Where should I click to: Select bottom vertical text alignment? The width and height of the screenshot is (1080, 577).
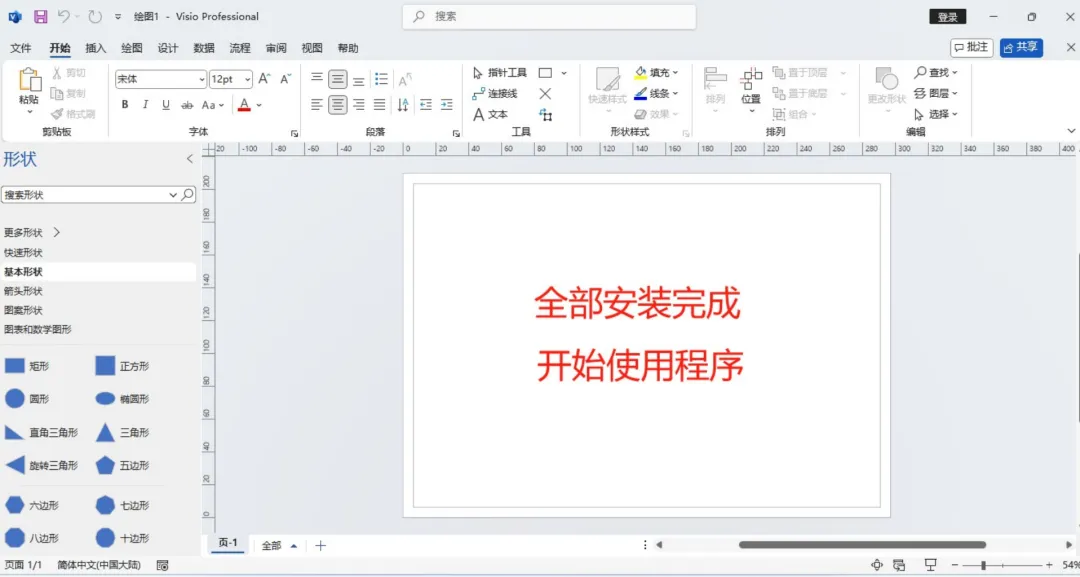359,80
